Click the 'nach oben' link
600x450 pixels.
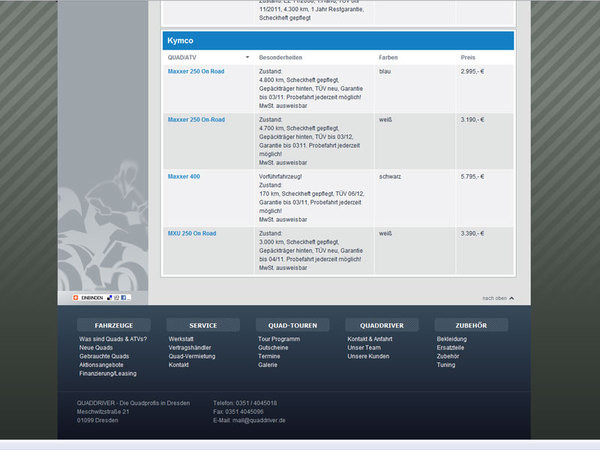click(x=494, y=298)
